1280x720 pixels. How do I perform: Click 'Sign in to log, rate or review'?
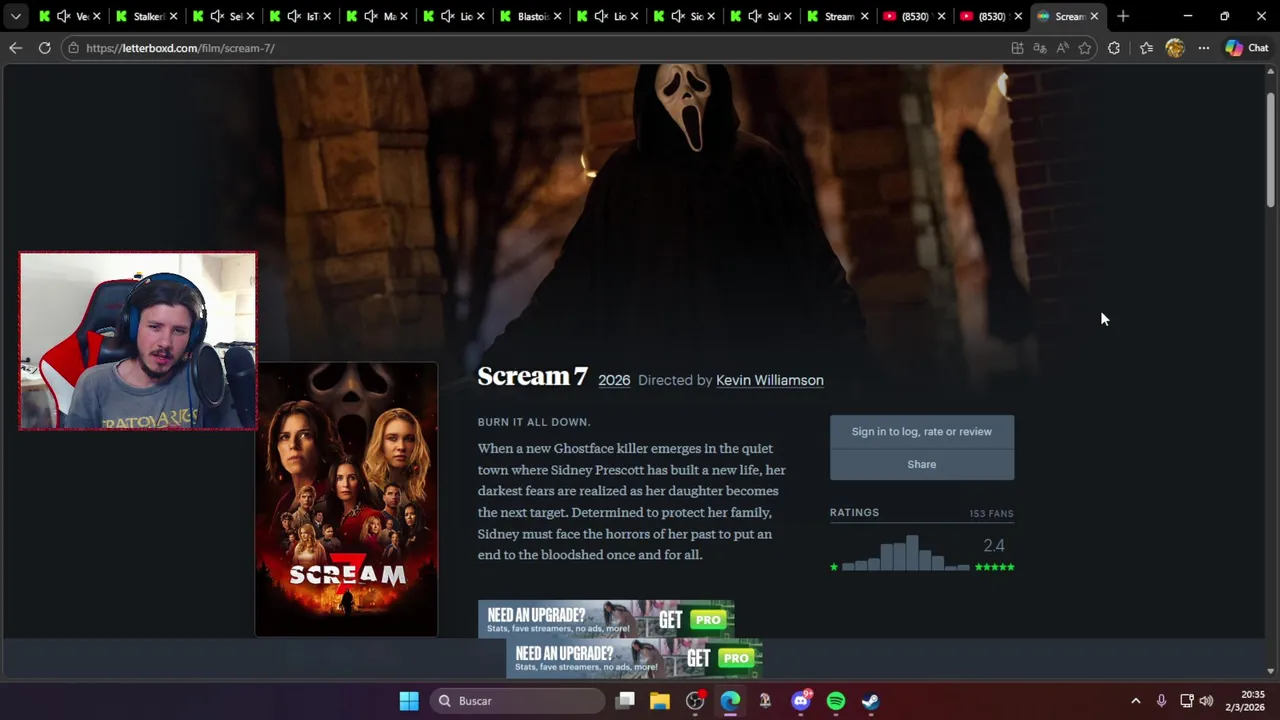pyautogui.click(x=922, y=431)
